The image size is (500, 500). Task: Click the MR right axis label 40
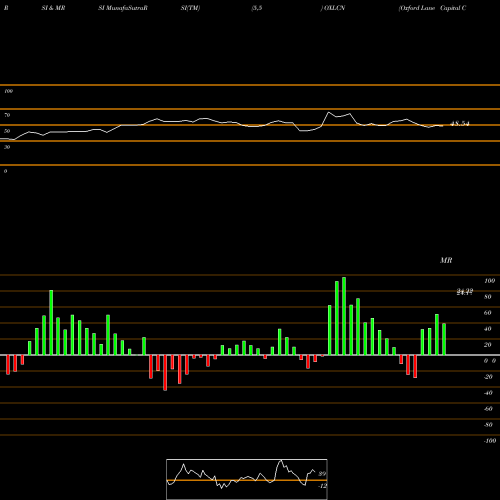point(488,329)
